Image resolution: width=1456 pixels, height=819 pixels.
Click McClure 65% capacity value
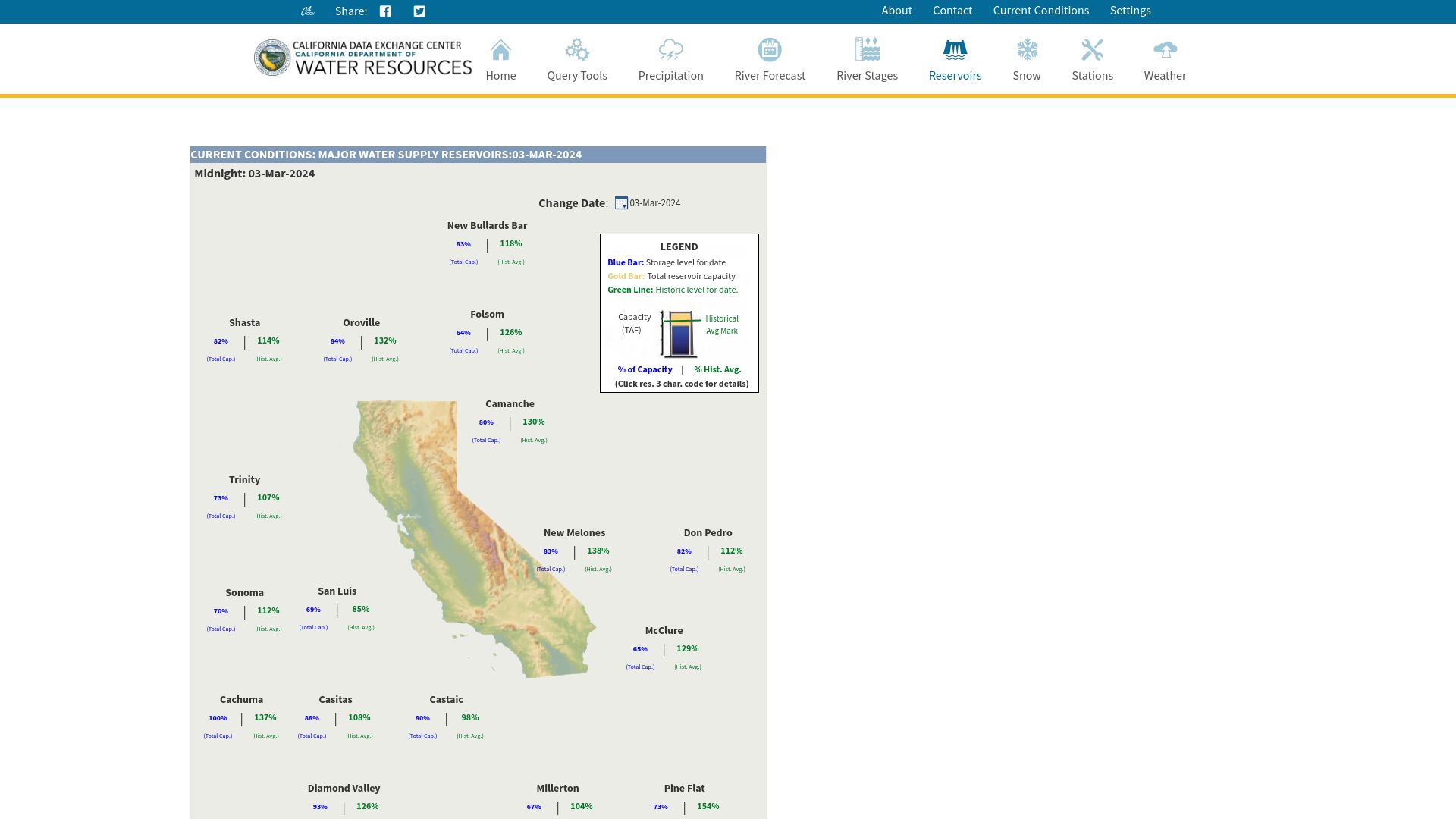(640, 649)
